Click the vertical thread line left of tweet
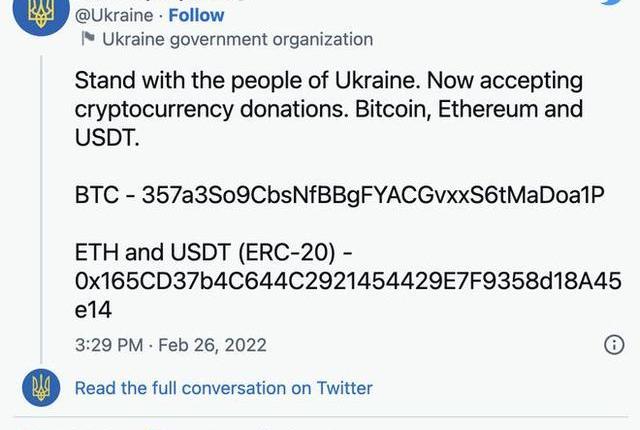The image size is (640, 430). coord(41,200)
